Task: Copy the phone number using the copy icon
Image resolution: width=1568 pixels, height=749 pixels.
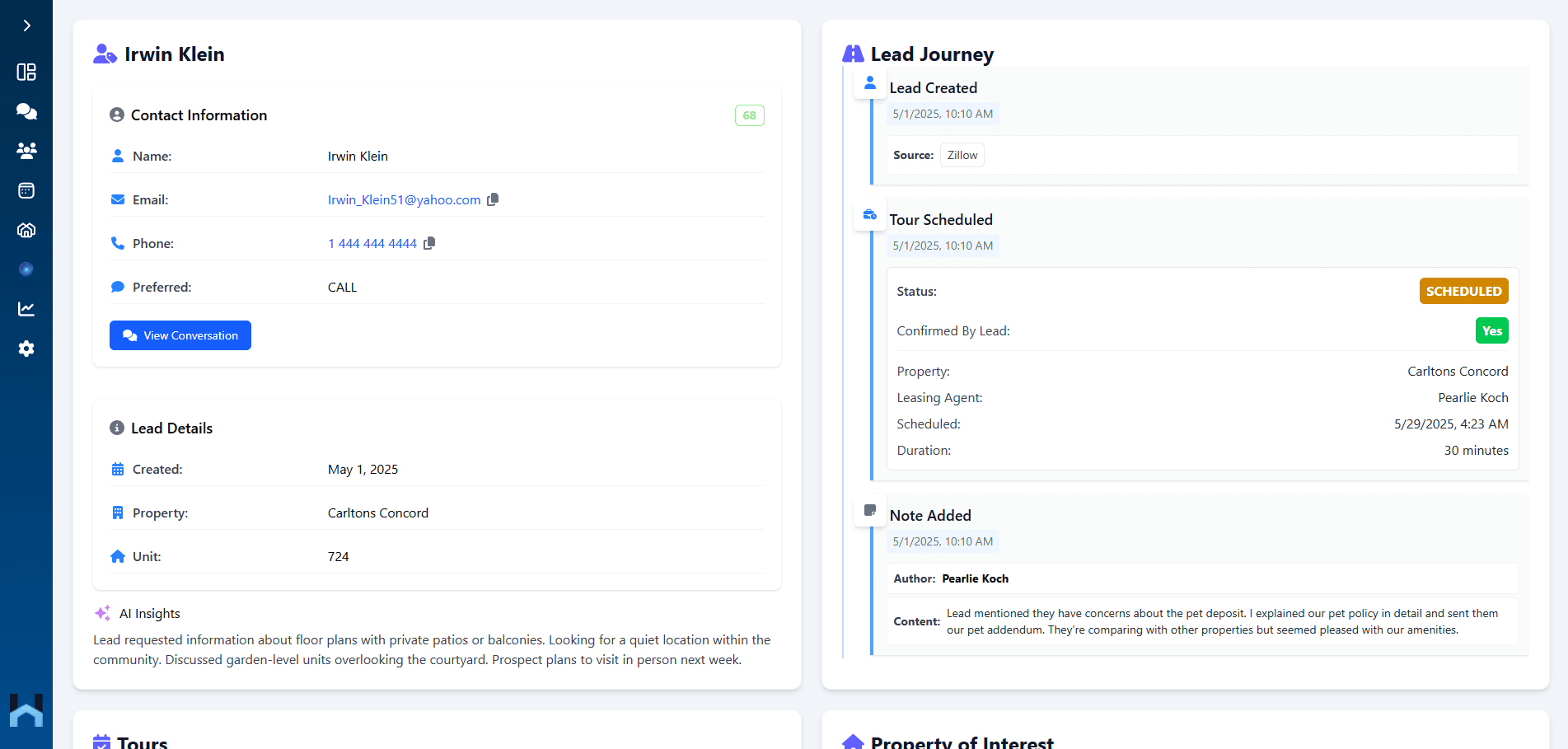Action: 429,243
